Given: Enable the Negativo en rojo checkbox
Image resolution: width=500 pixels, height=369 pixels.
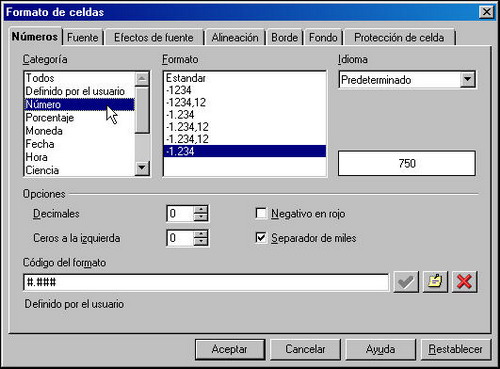Looking at the screenshot, I should point(261,213).
